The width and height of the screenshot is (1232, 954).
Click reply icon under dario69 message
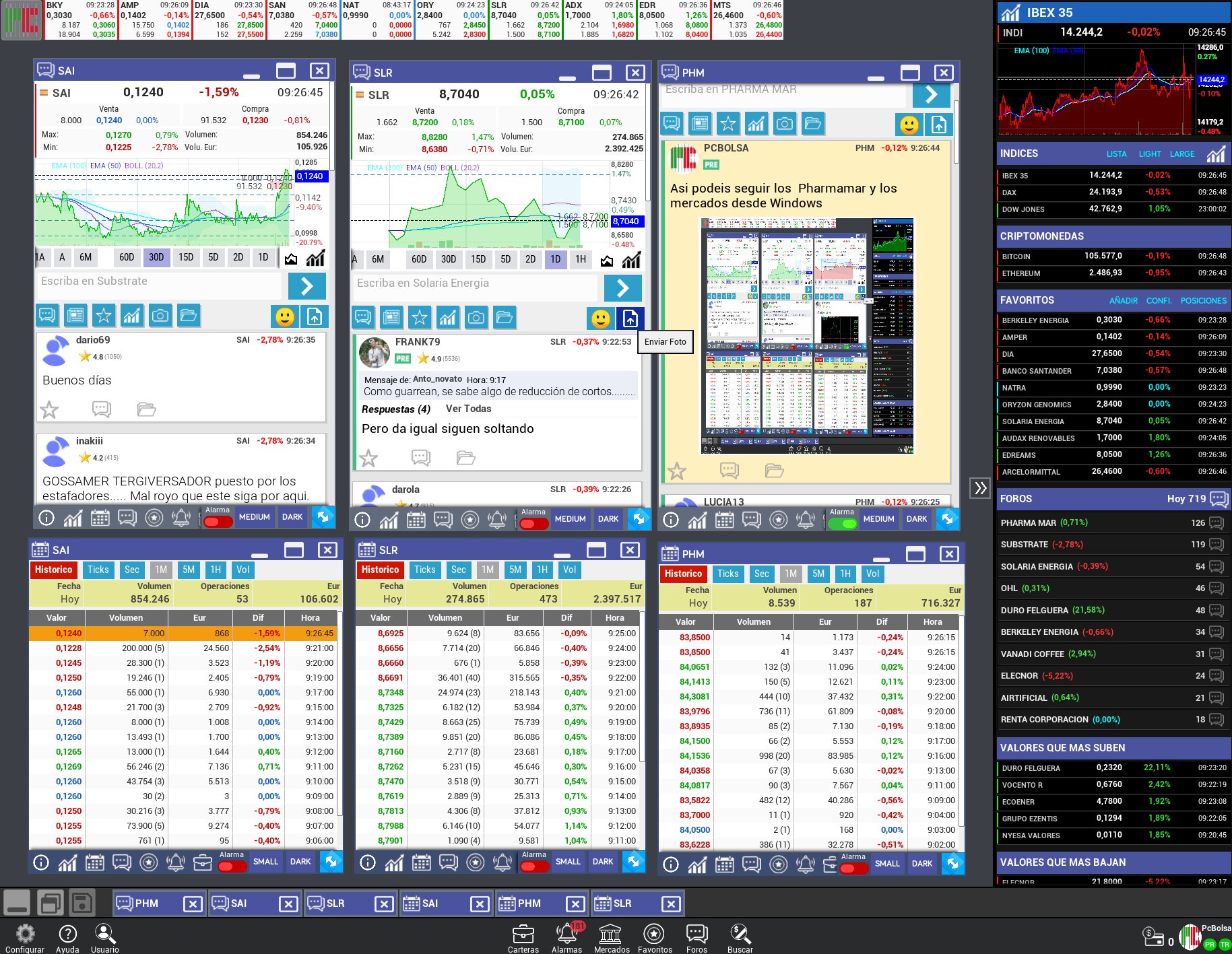click(x=102, y=409)
